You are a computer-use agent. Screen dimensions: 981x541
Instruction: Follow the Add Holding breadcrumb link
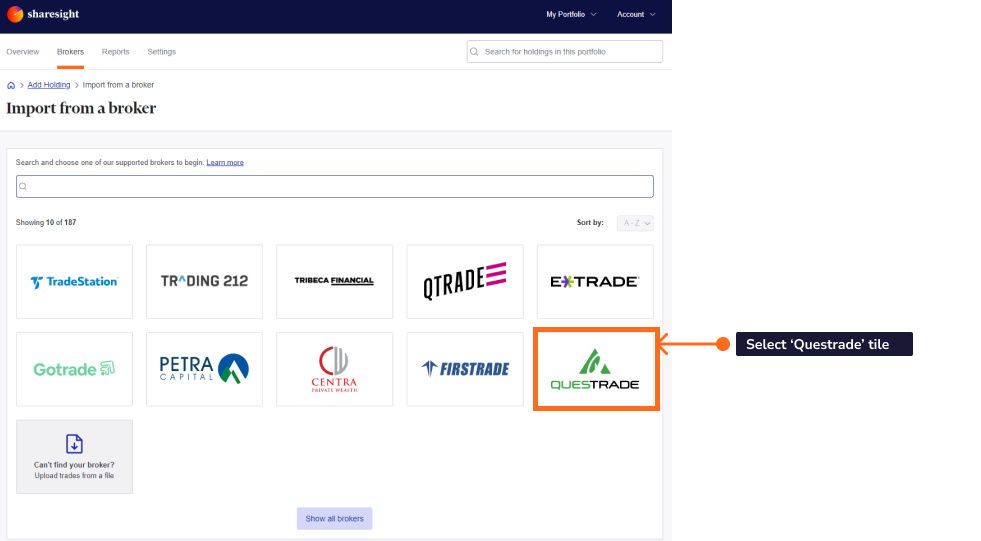[x=49, y=85]
